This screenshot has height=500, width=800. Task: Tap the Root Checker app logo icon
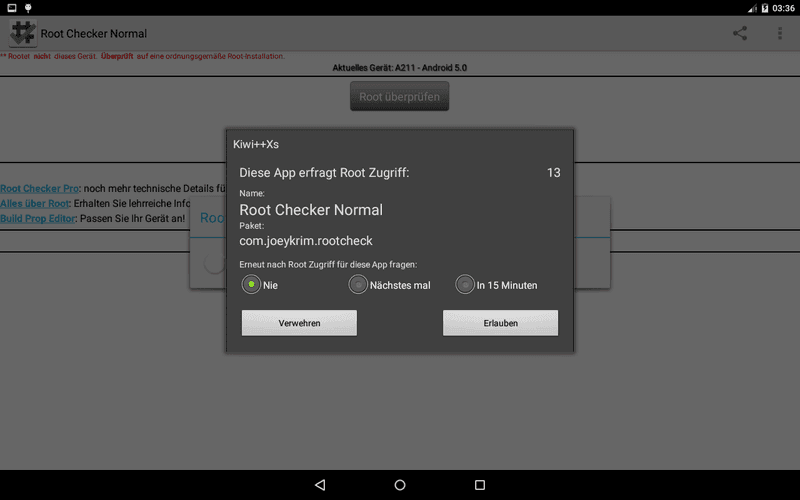23,33
